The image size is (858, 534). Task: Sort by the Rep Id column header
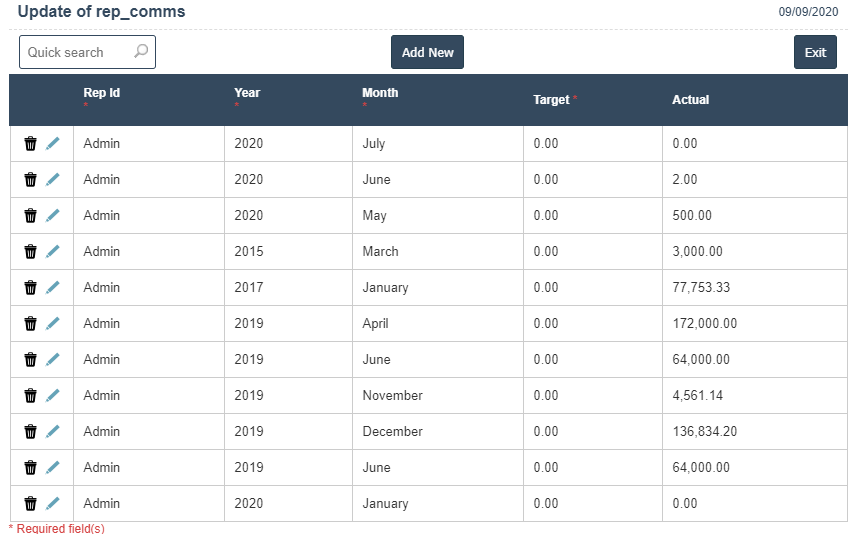pos(101,93)
